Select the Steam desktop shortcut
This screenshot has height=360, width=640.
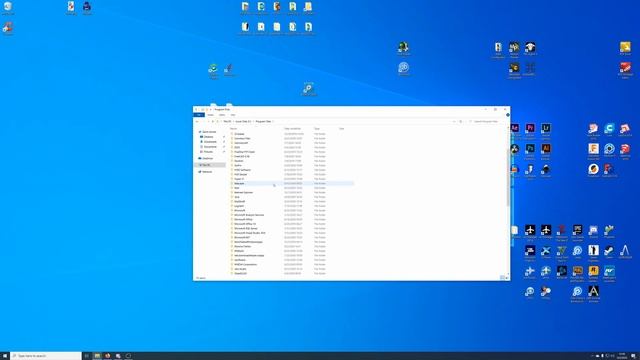[609, 251]
